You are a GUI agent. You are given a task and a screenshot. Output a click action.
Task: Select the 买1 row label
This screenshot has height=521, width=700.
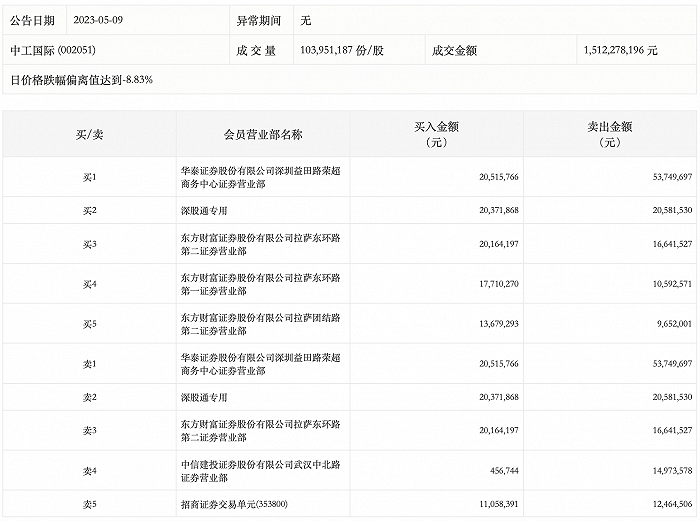(x=89, y=176)
